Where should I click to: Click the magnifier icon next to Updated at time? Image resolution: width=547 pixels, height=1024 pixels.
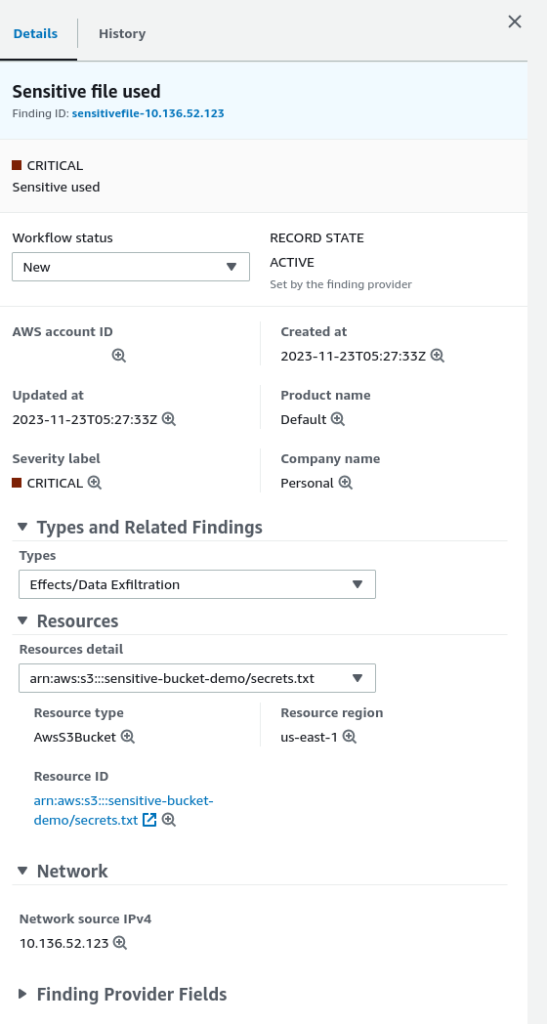(168, 419)
